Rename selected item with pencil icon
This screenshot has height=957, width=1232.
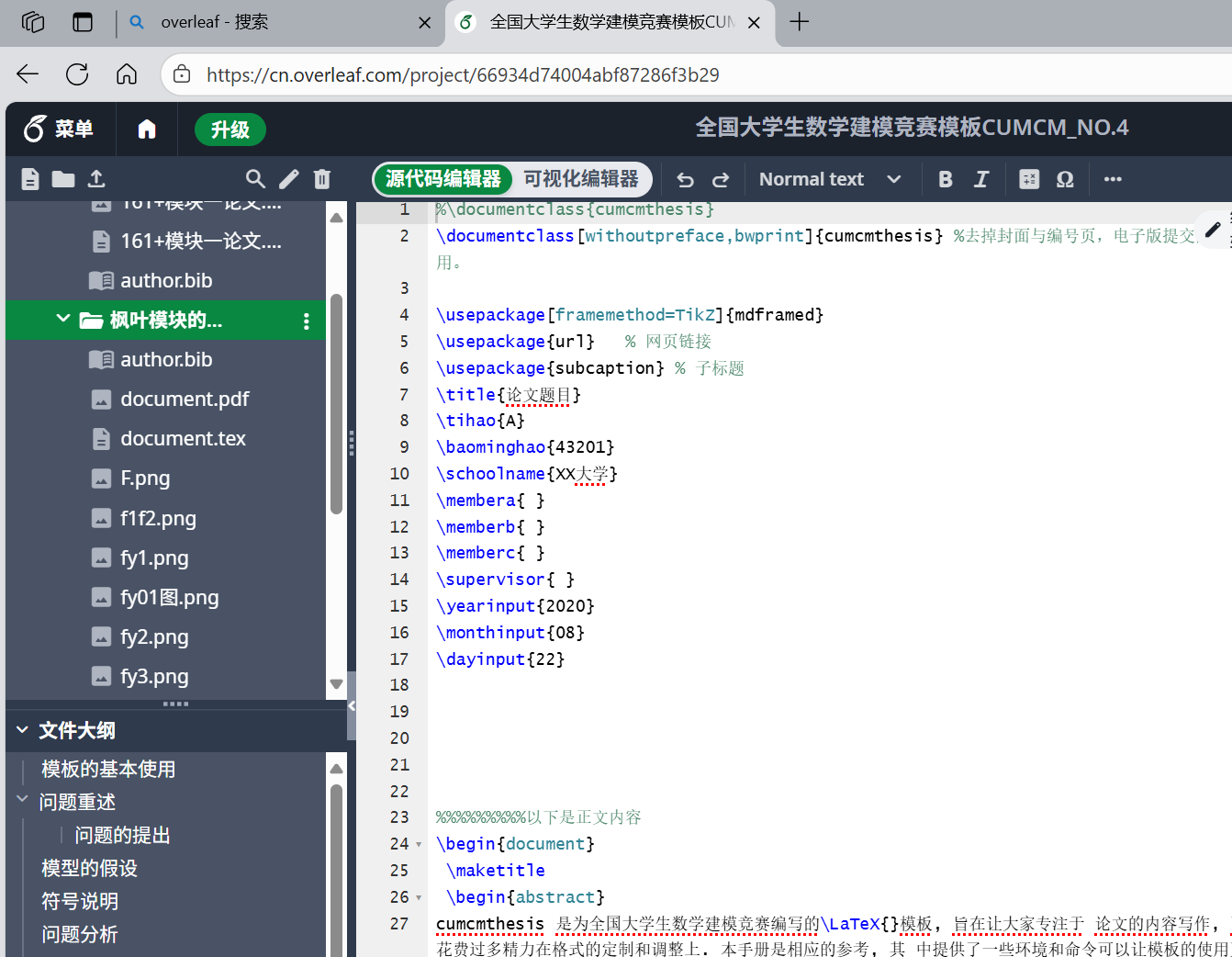click(289, 179)
